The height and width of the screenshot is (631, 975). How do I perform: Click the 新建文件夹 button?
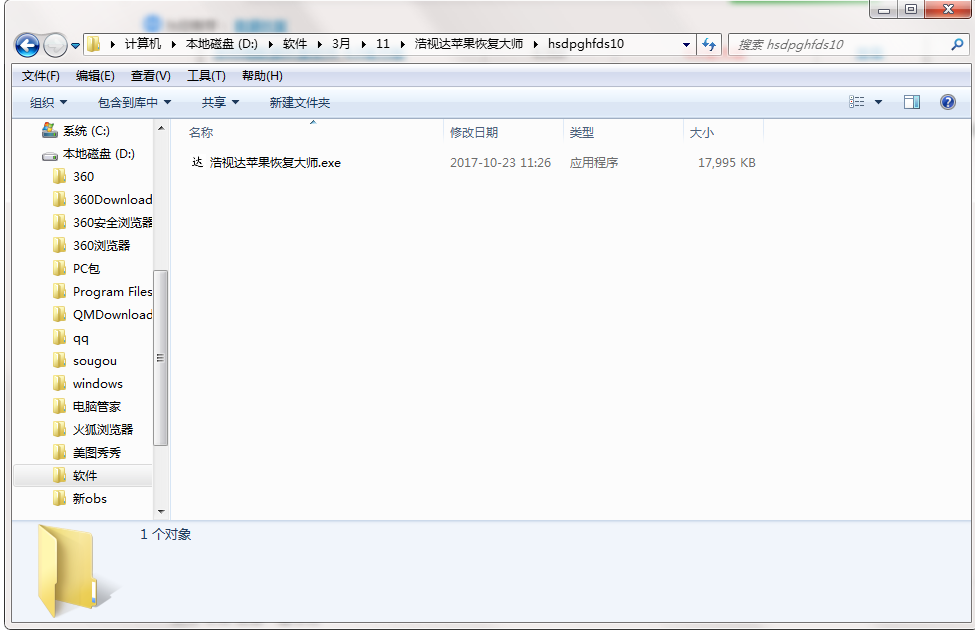[300, 103]
